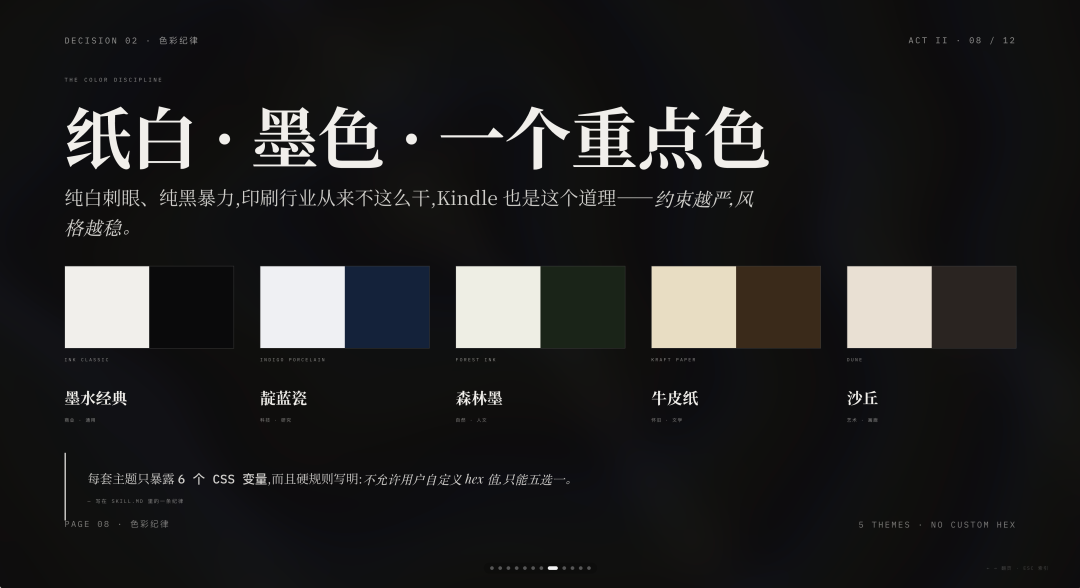
Task: Click the 靛蓝瓷 theme title
Action: (284, 398)
